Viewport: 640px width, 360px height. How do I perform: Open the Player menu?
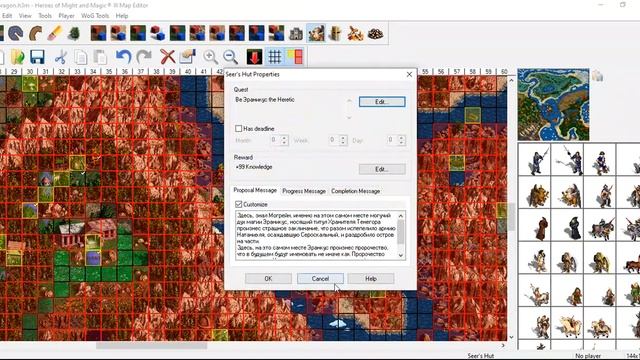[x=66, y=16]
